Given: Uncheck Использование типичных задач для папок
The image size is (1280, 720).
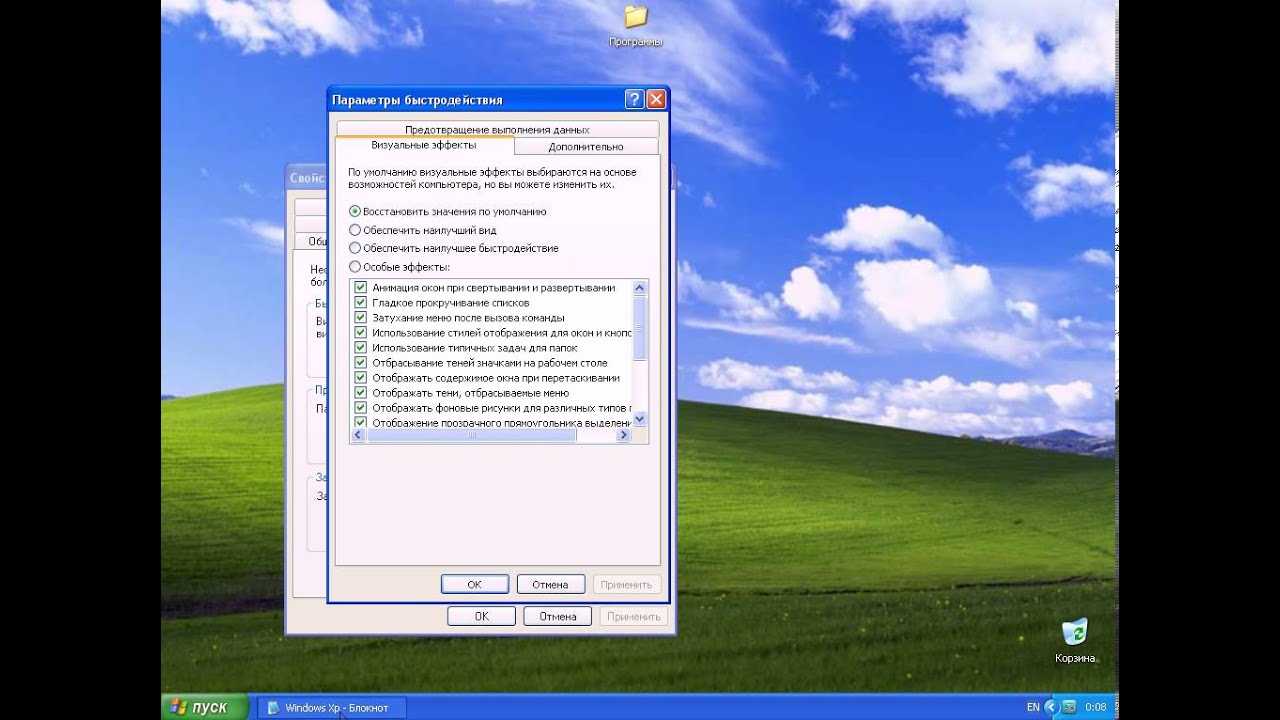Looking at the screenshot, I should pyautogui.click(x=361, y=348).
